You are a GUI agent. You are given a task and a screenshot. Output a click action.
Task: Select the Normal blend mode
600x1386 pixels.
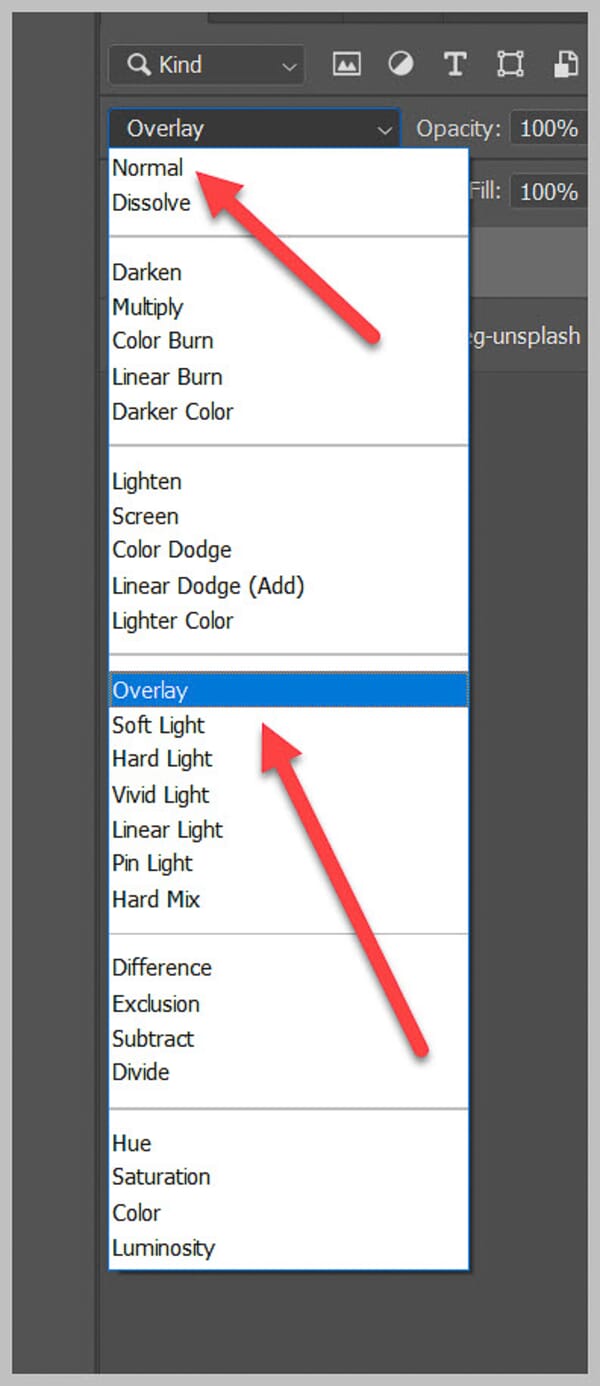point(147,168)
